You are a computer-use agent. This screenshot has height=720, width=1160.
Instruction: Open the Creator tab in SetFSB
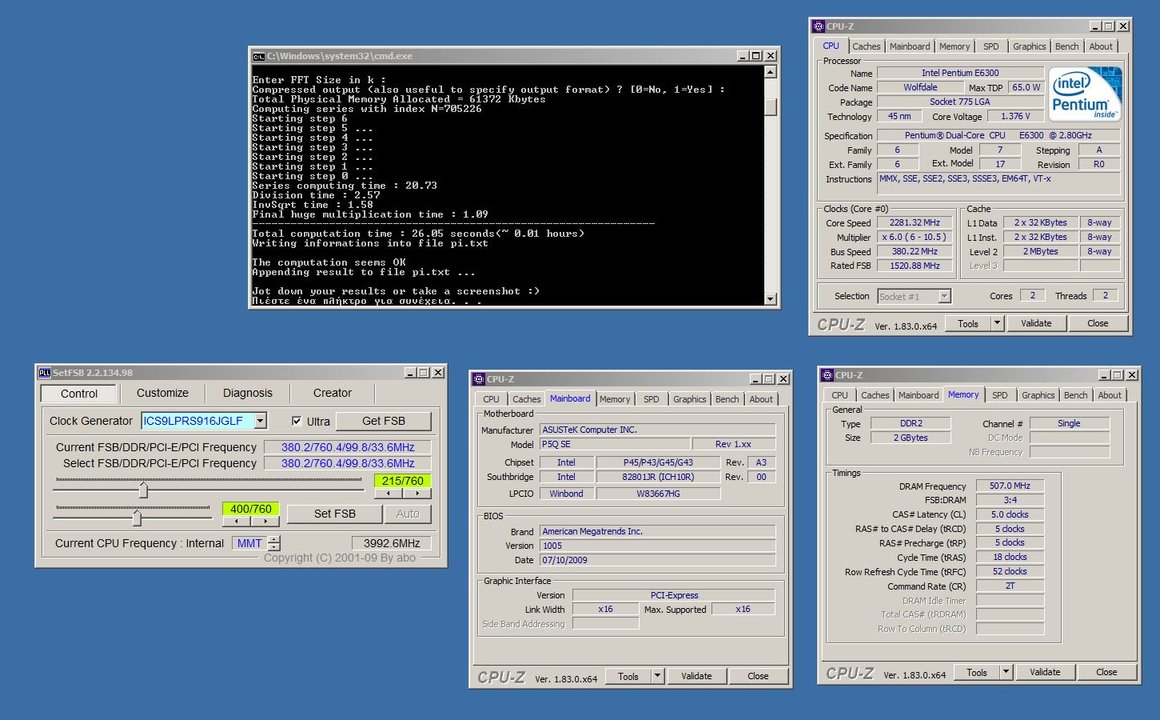coord(332,393)
